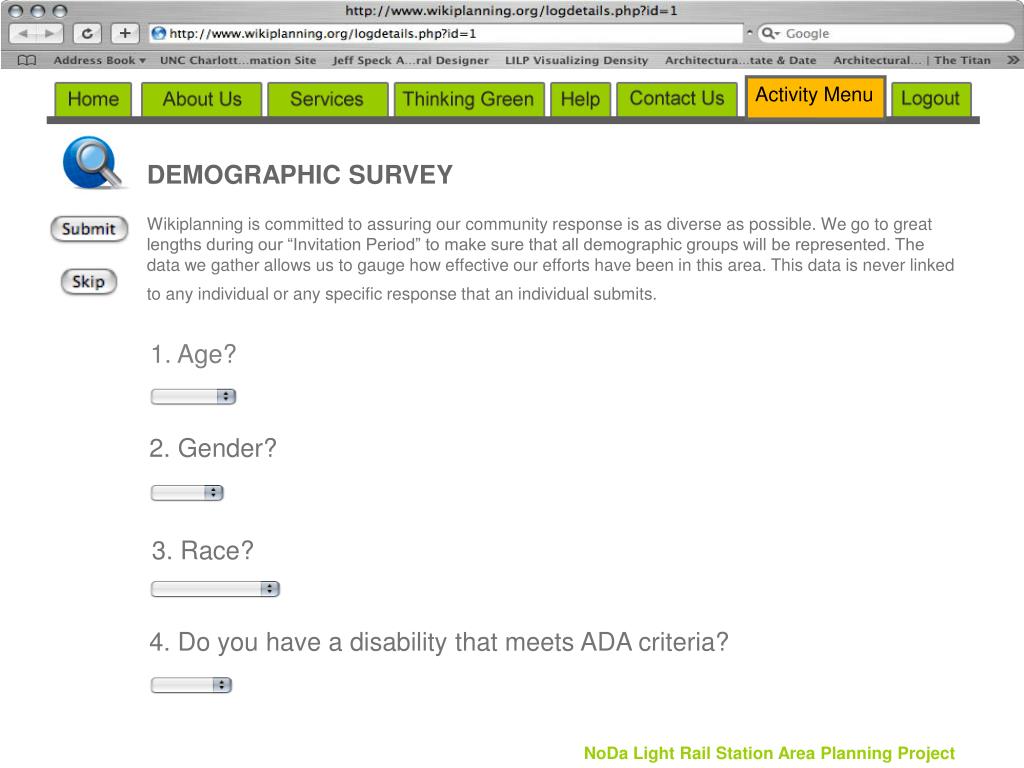The image size is (1024, 768).
Task: Open the Race dropdown
Action: [x=216, y=588]
